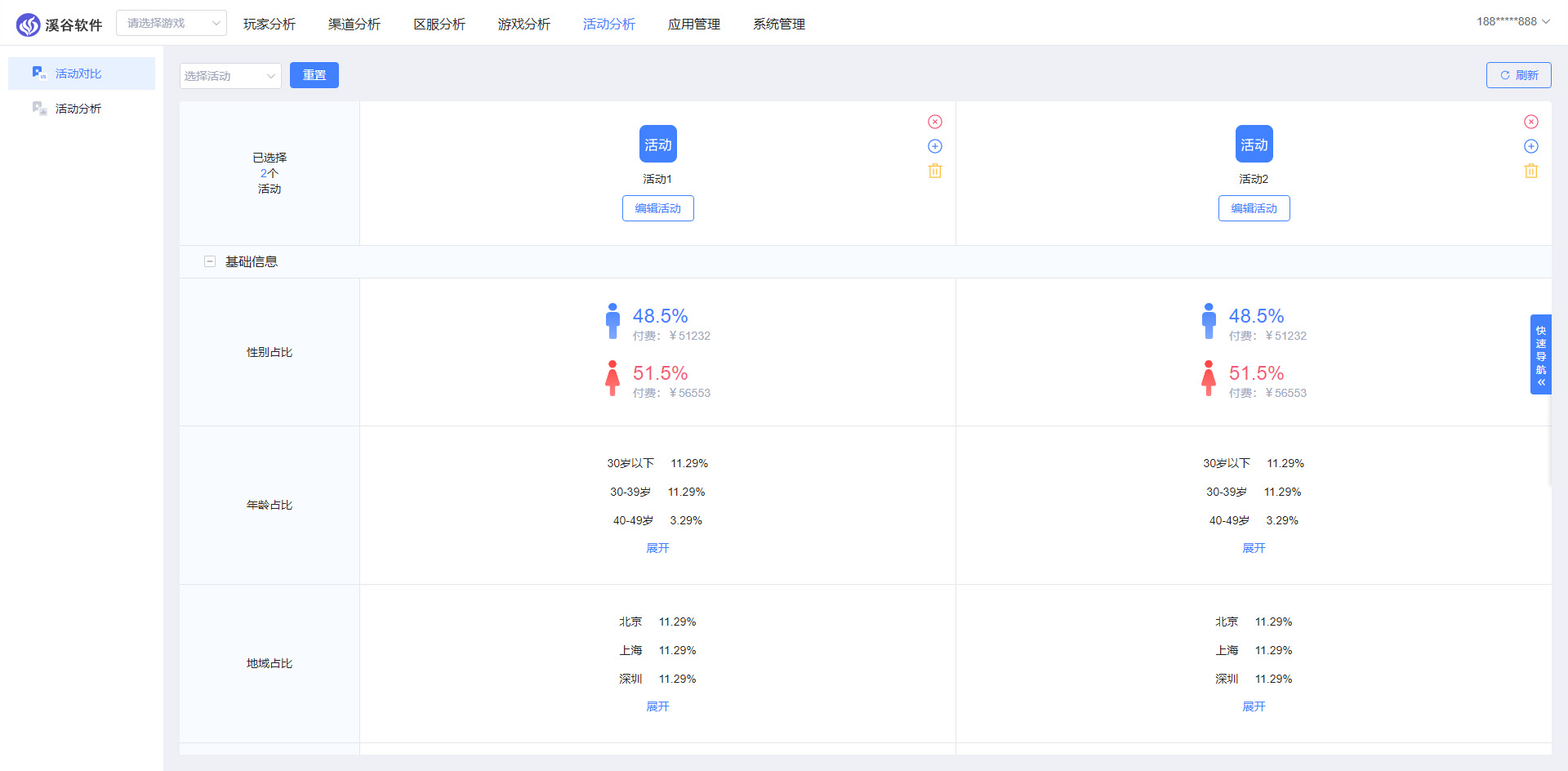
Task: Click 展开 under 地域占比 for 活动1
Action: pos(657,706)
